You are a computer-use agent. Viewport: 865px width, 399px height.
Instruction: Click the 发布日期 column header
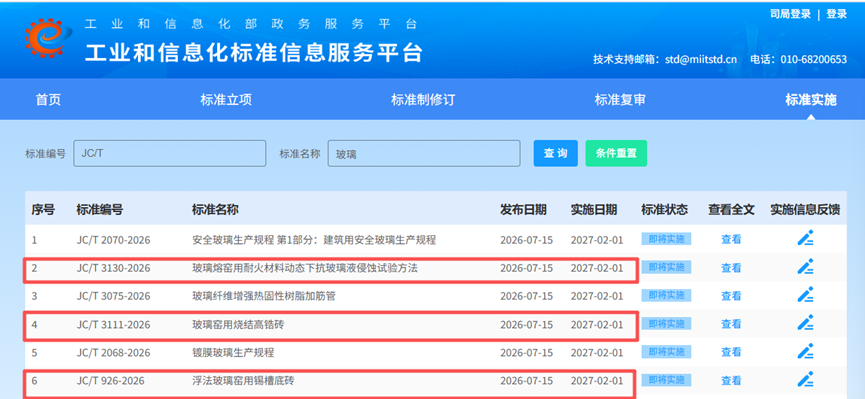(x=523, y=210)
